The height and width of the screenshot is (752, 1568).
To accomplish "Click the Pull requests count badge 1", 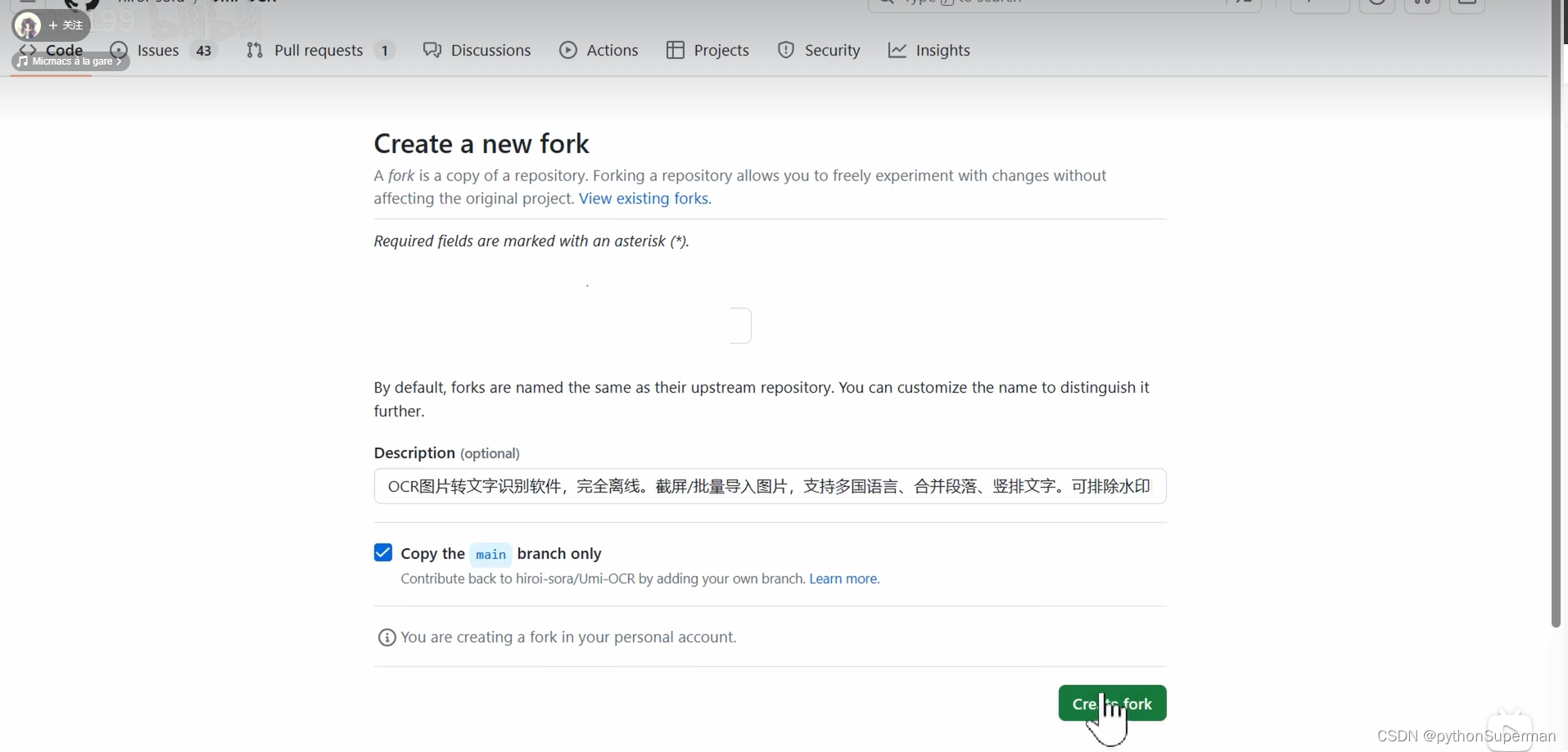I will [x=385, y=51].
